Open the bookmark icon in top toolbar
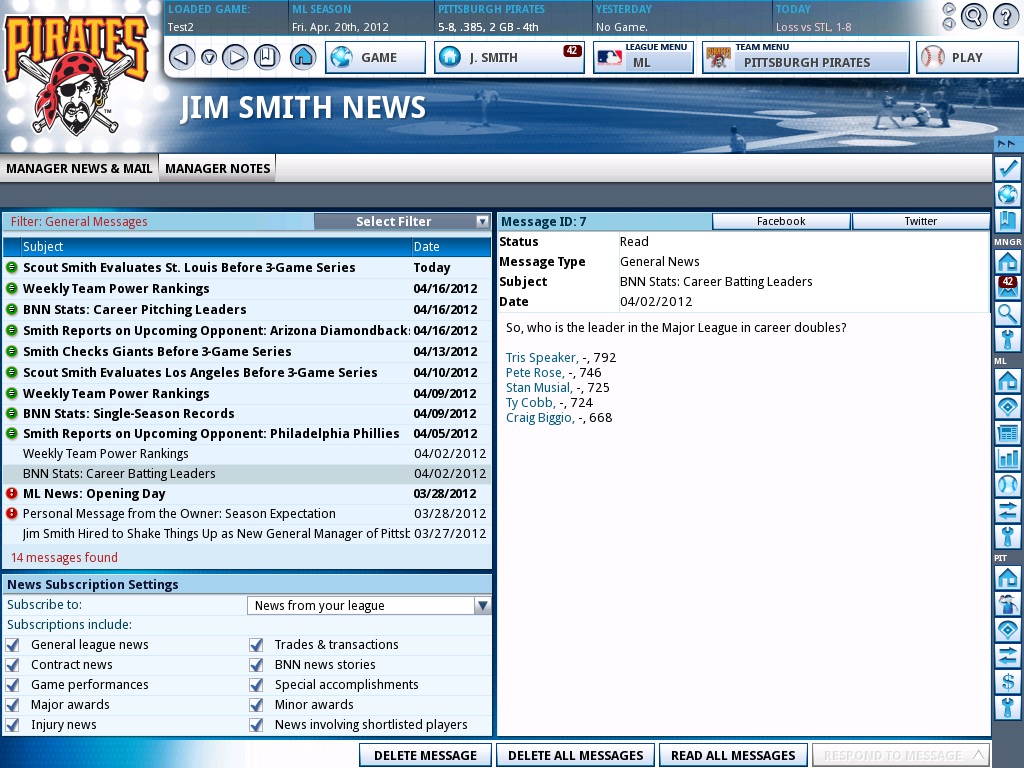Image resolution: width=1024 pixels, height=768 pixels. (x=266, y=57)
